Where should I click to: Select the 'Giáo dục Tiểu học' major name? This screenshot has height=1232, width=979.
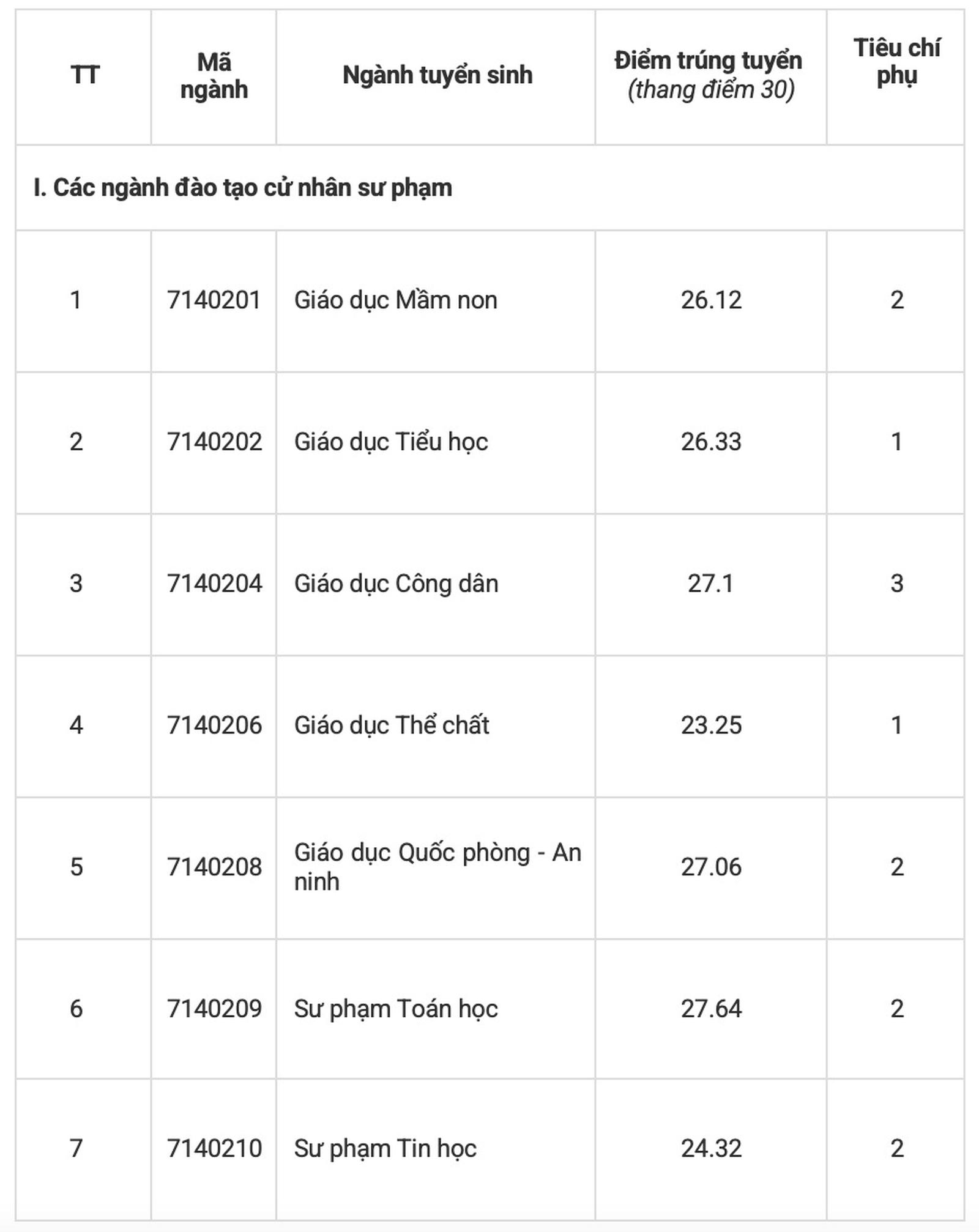pos(391,442)
